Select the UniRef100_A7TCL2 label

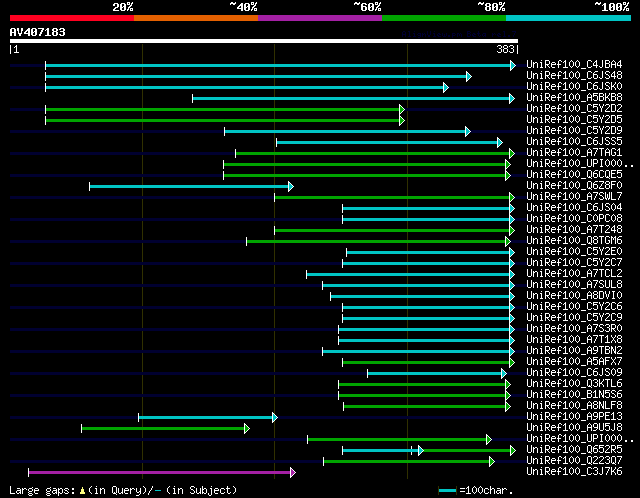[574, 274]
